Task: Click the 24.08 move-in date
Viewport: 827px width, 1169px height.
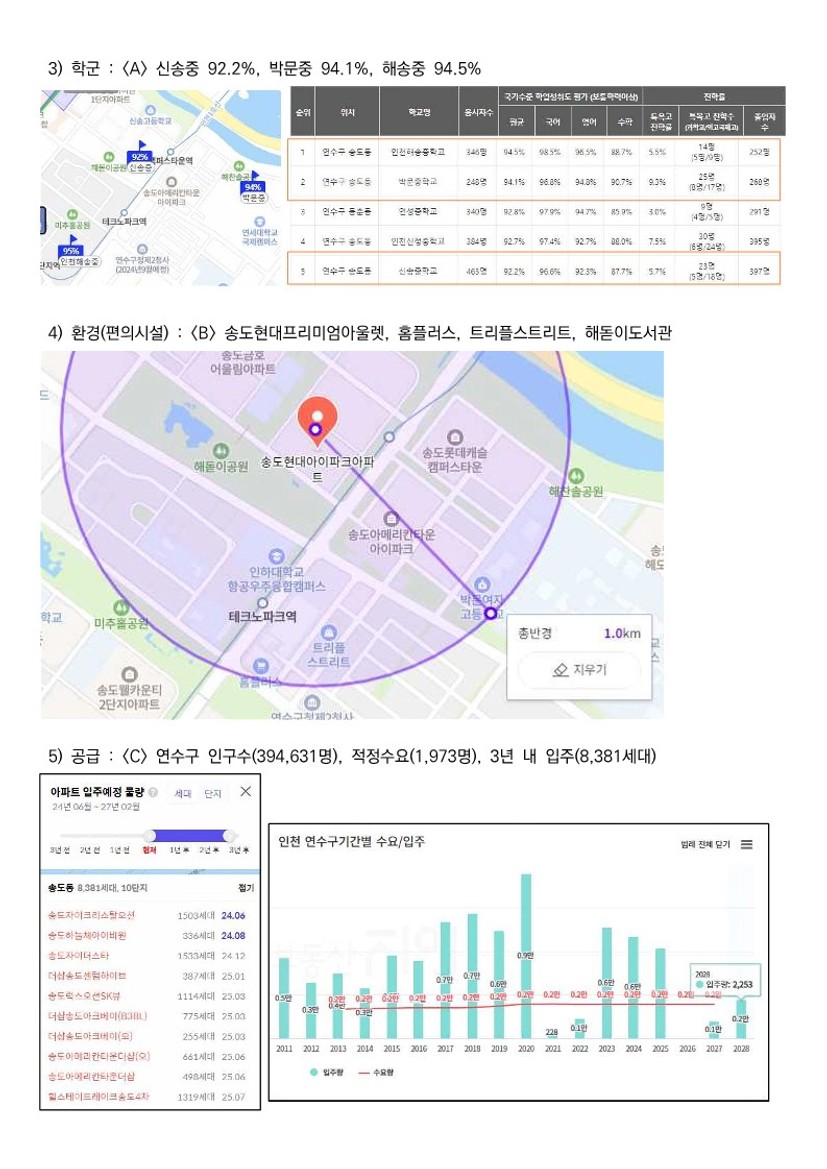Action: 233,936
